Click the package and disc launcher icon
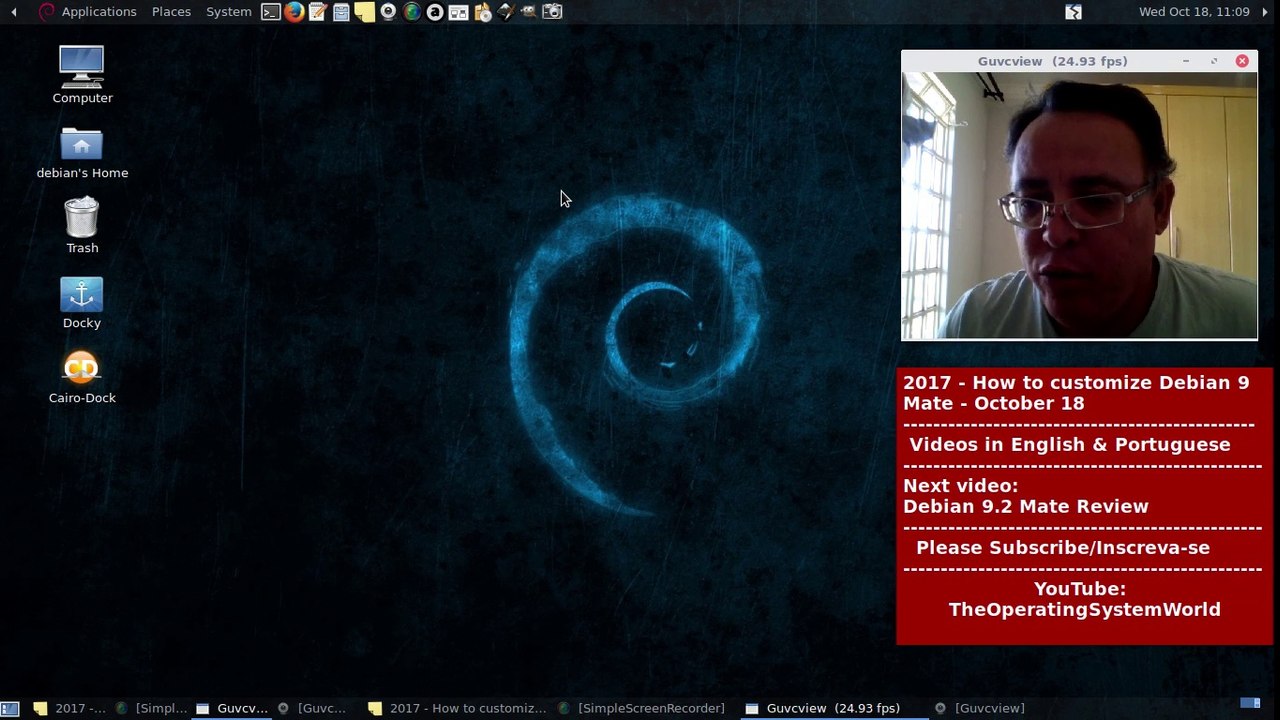 (x=482, y=12)
